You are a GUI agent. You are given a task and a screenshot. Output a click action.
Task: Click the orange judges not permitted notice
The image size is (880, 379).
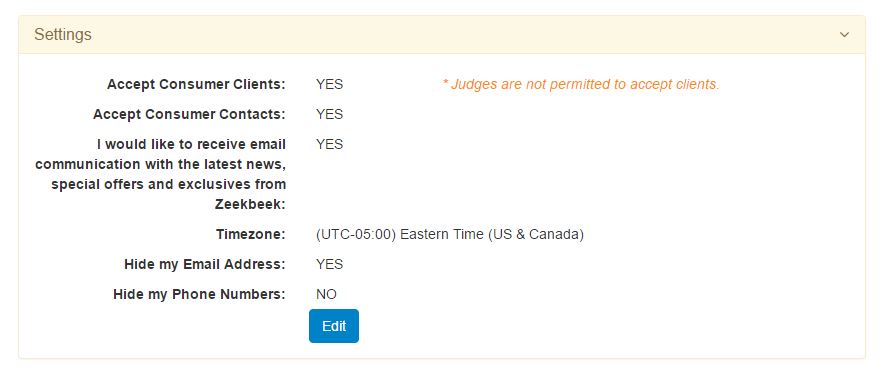pyautogui.click(x=581, y=84)
